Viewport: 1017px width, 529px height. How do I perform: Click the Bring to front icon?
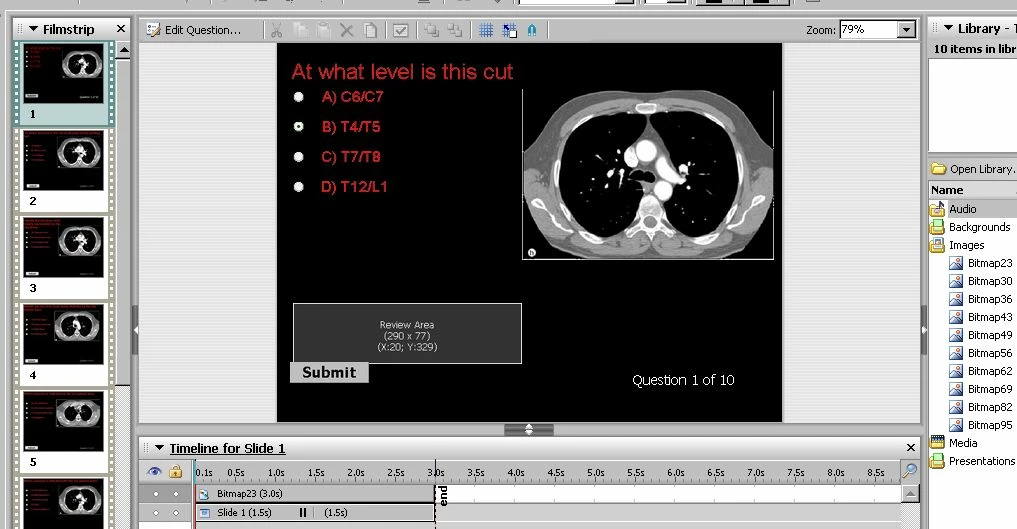431,30
